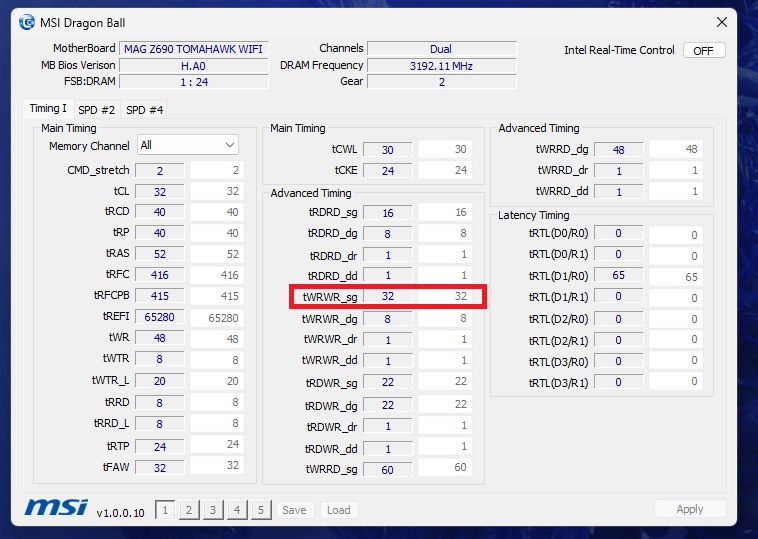The height and width of the screenshot is (539, 758).
Task: Close the MSI Dragon Ball window
Action: tap(722, 22)
